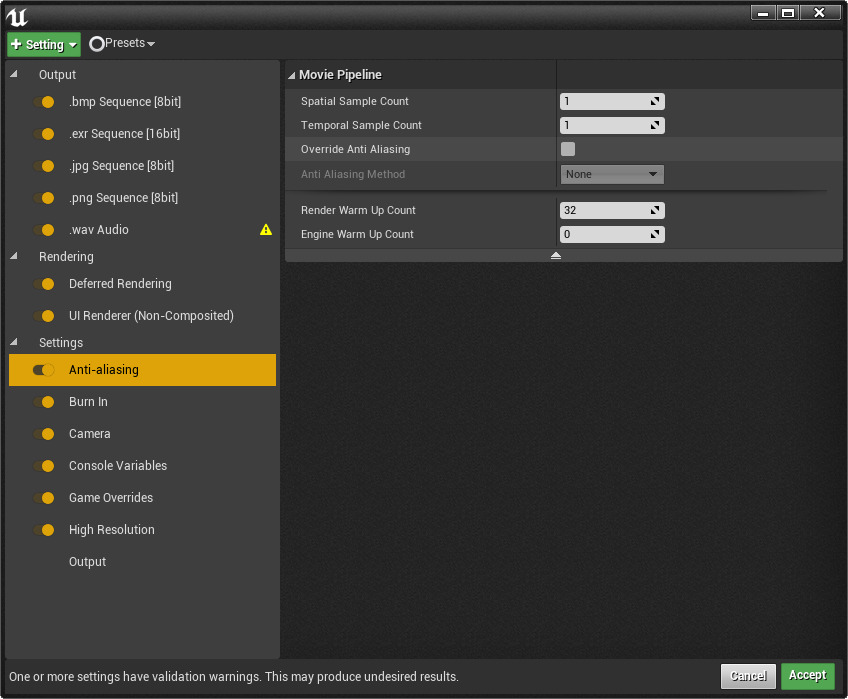This screenshot has height=699, width=848.
Task: Open the green Setting dropdown
Action: coord(44,44)
